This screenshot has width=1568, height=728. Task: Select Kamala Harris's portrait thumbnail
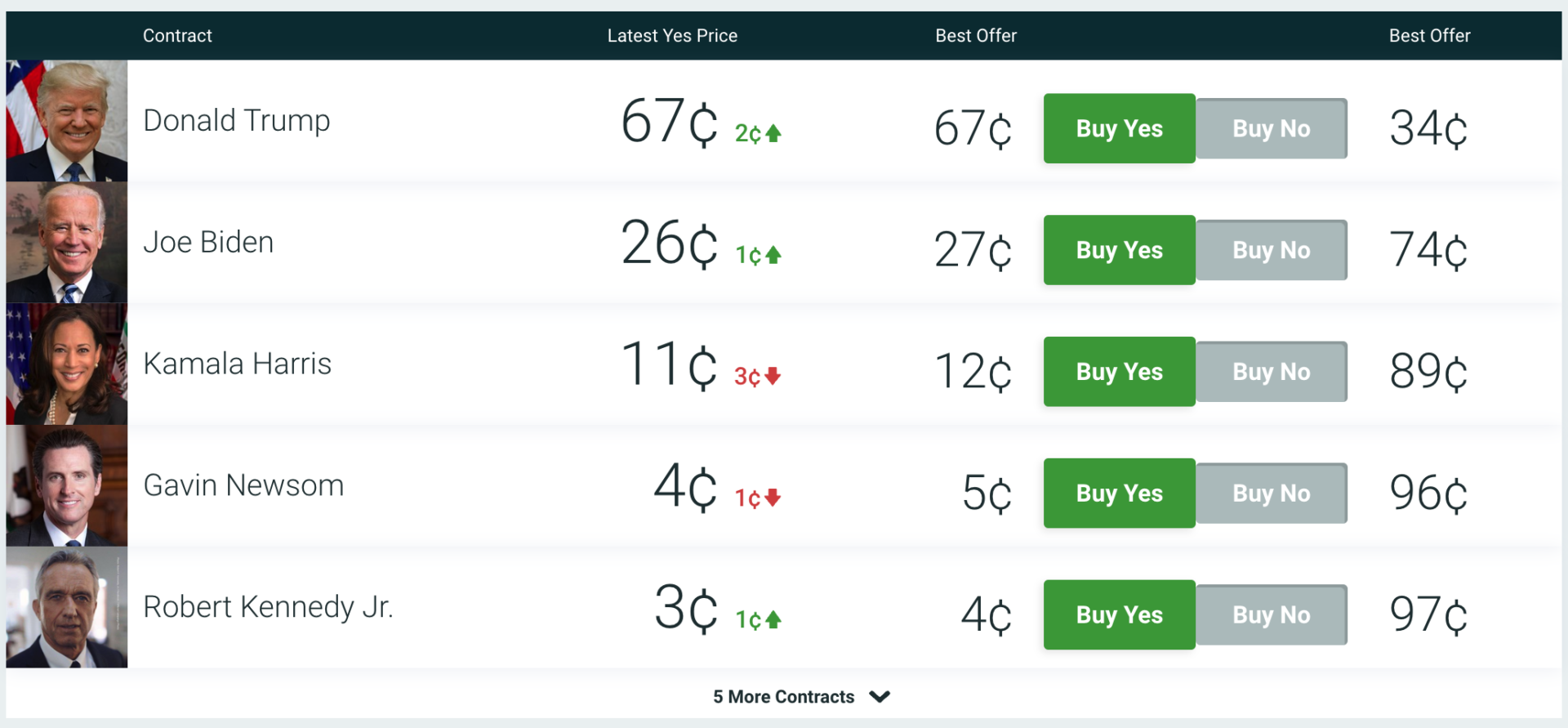(x=67, y=364)
